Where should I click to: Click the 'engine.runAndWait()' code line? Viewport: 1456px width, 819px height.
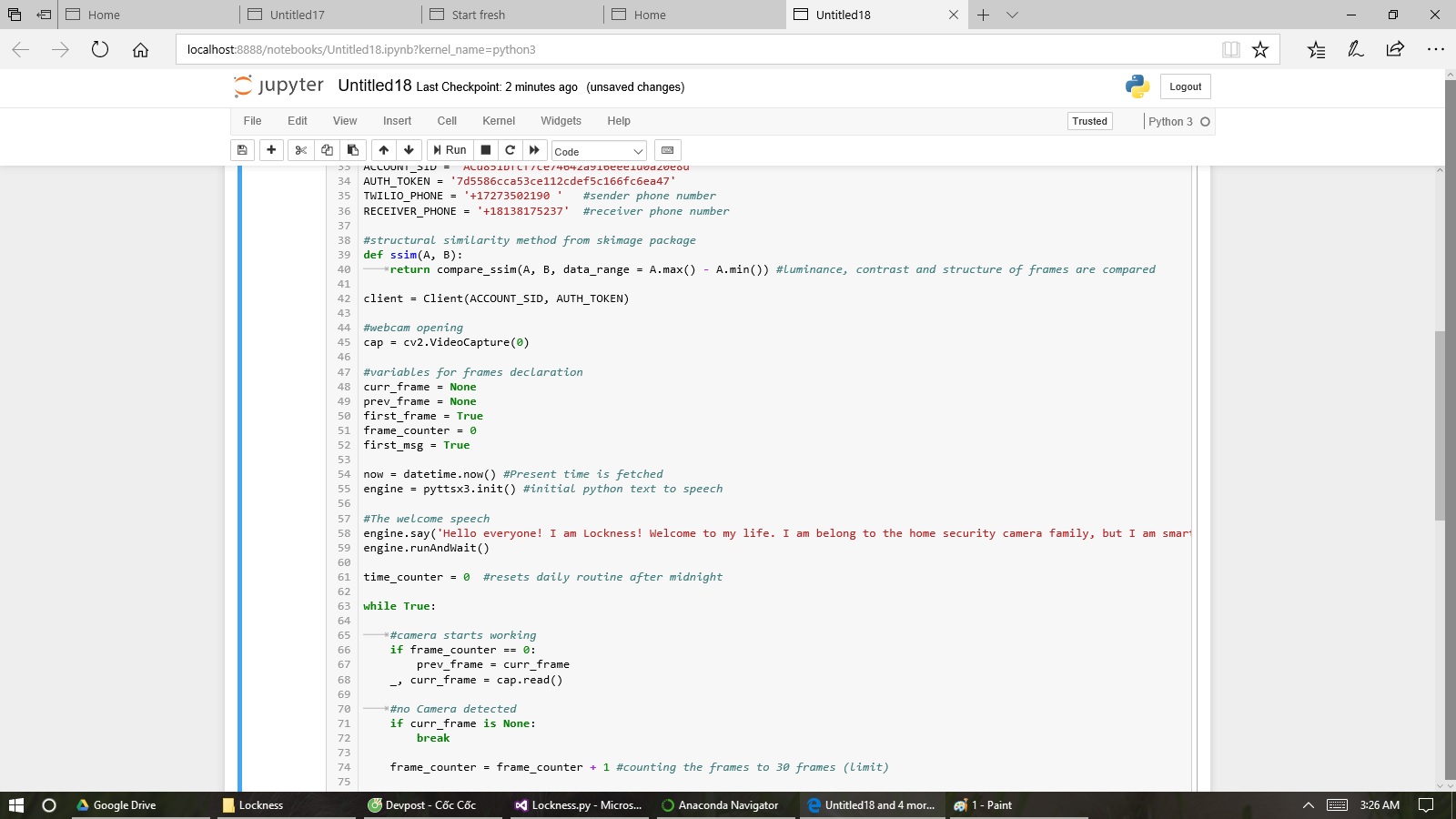point(426,548)
